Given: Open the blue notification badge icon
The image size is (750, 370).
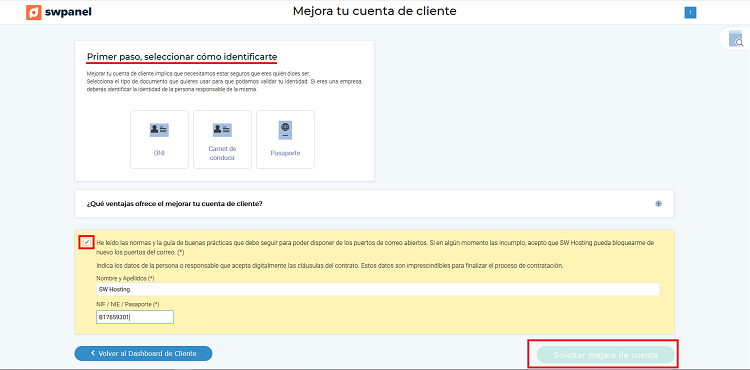Looking at the screenshot, I should pos(690,13).
